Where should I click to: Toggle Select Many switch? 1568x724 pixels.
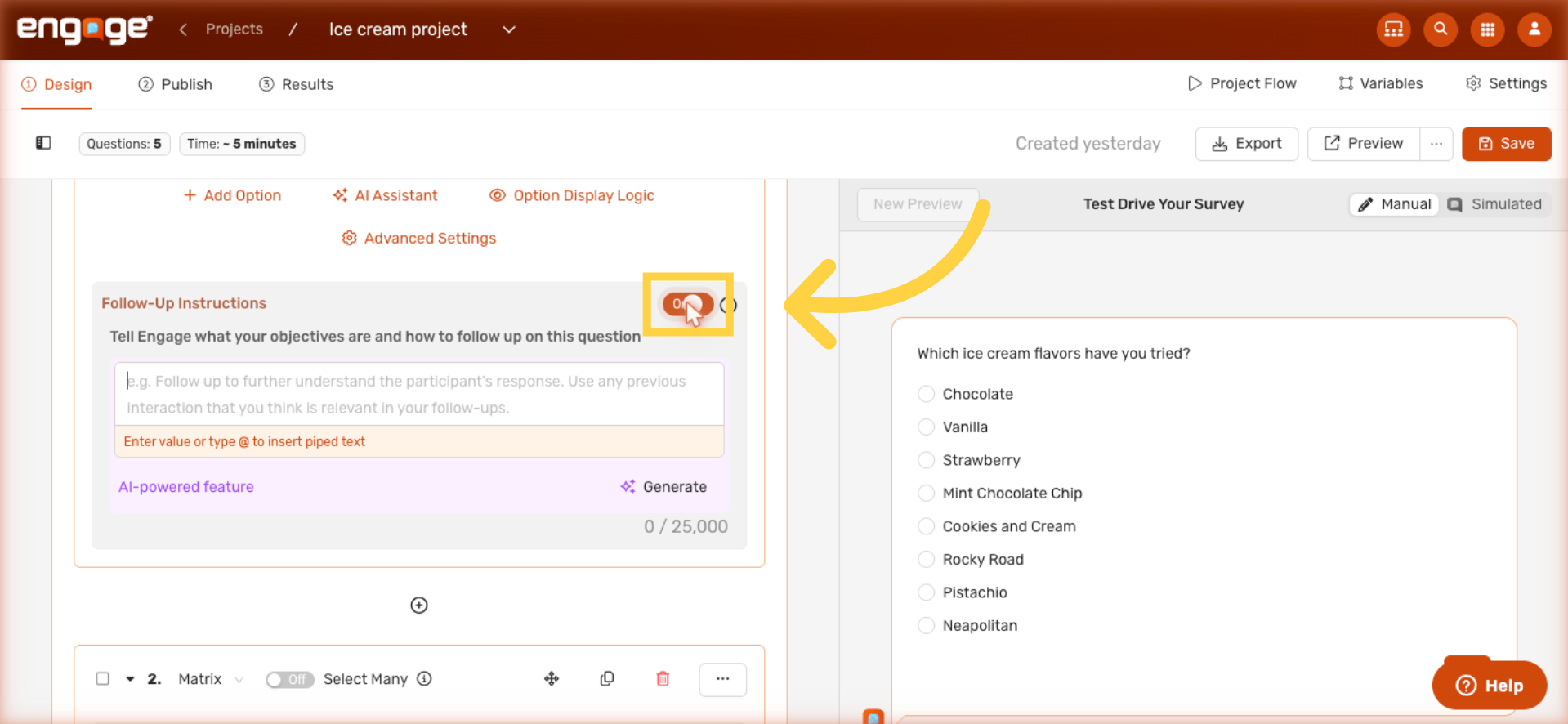click(x=289, y=679)
